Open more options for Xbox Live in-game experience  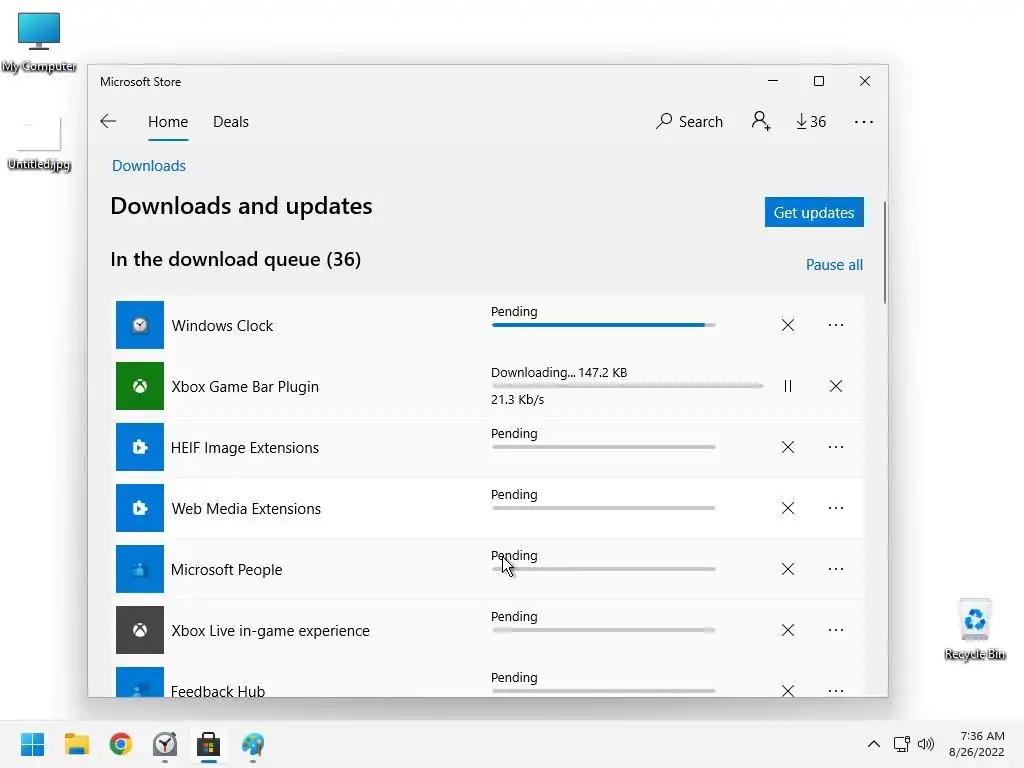click(x=835, y=630)
